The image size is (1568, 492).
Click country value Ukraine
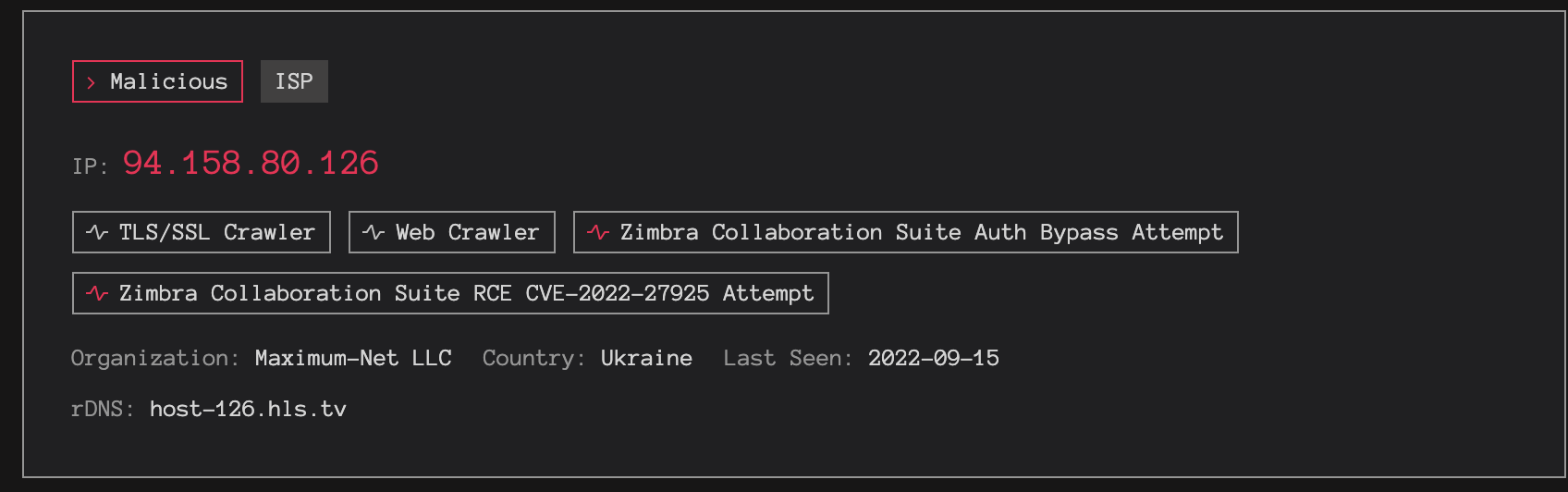[x=646, y=358]
